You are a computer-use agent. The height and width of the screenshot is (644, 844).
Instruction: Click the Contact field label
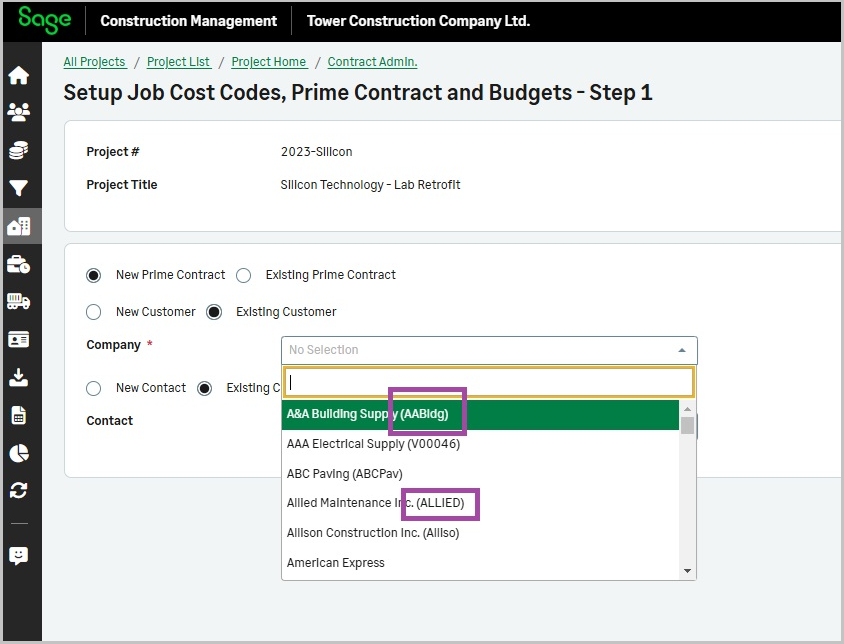[109, 421]
